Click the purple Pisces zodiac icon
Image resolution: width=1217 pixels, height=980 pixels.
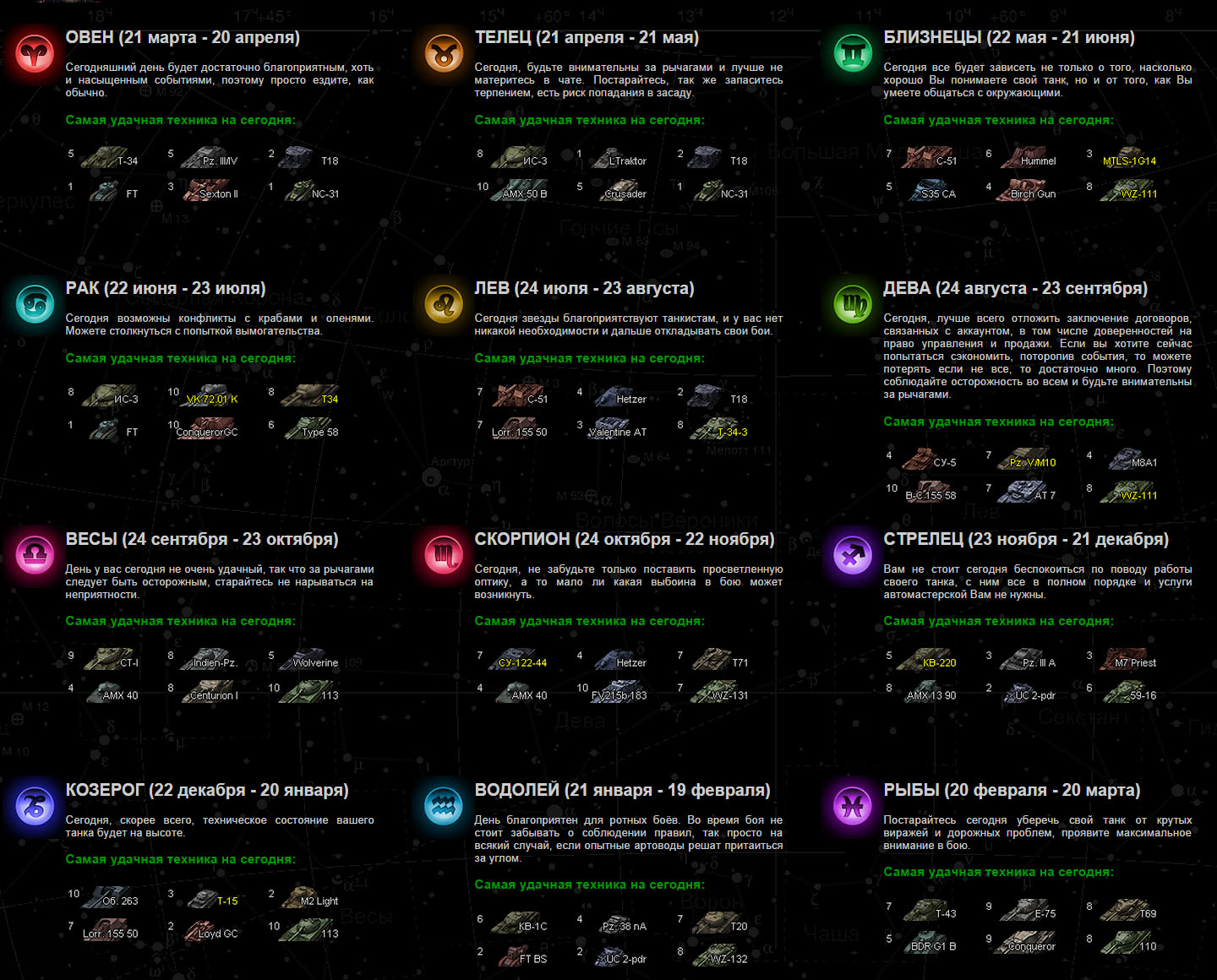click(853, 805)
